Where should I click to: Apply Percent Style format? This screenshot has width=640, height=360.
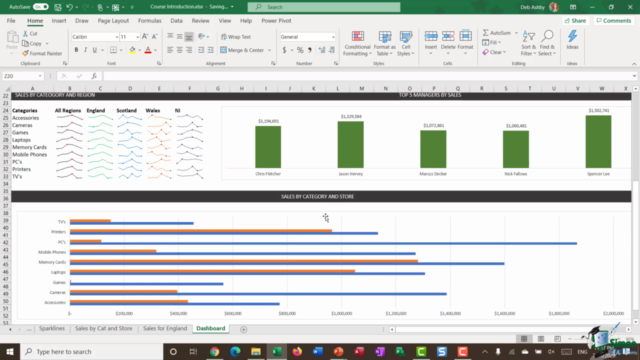(x=300, y=50)
